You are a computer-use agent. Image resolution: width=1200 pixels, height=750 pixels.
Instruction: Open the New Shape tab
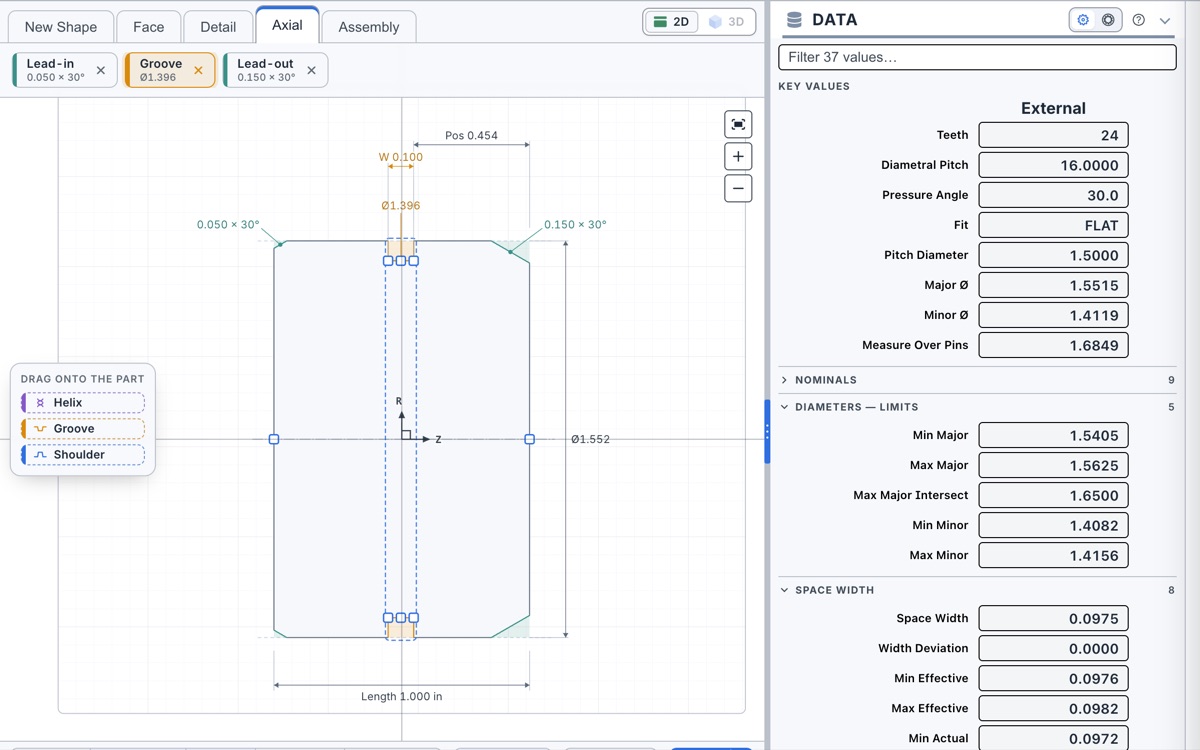pyautogui.click(x=61, y=27)
